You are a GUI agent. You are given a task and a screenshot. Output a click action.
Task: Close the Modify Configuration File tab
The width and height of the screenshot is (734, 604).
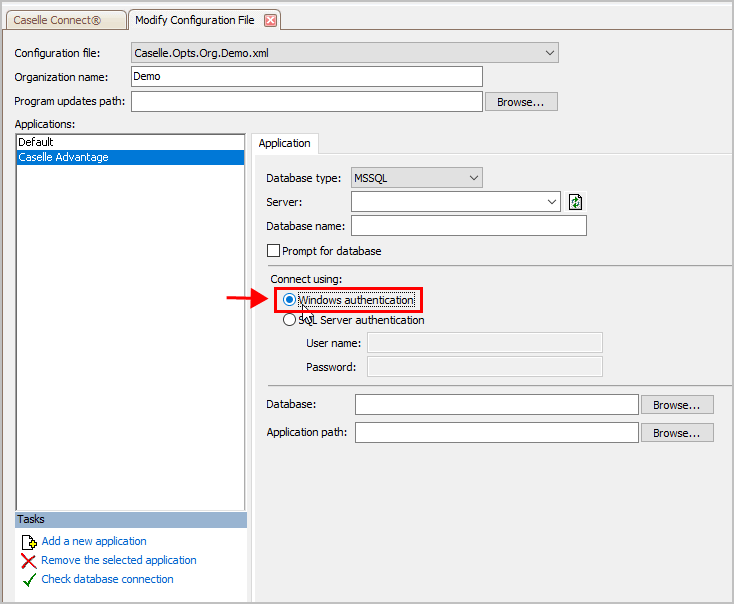270,20
